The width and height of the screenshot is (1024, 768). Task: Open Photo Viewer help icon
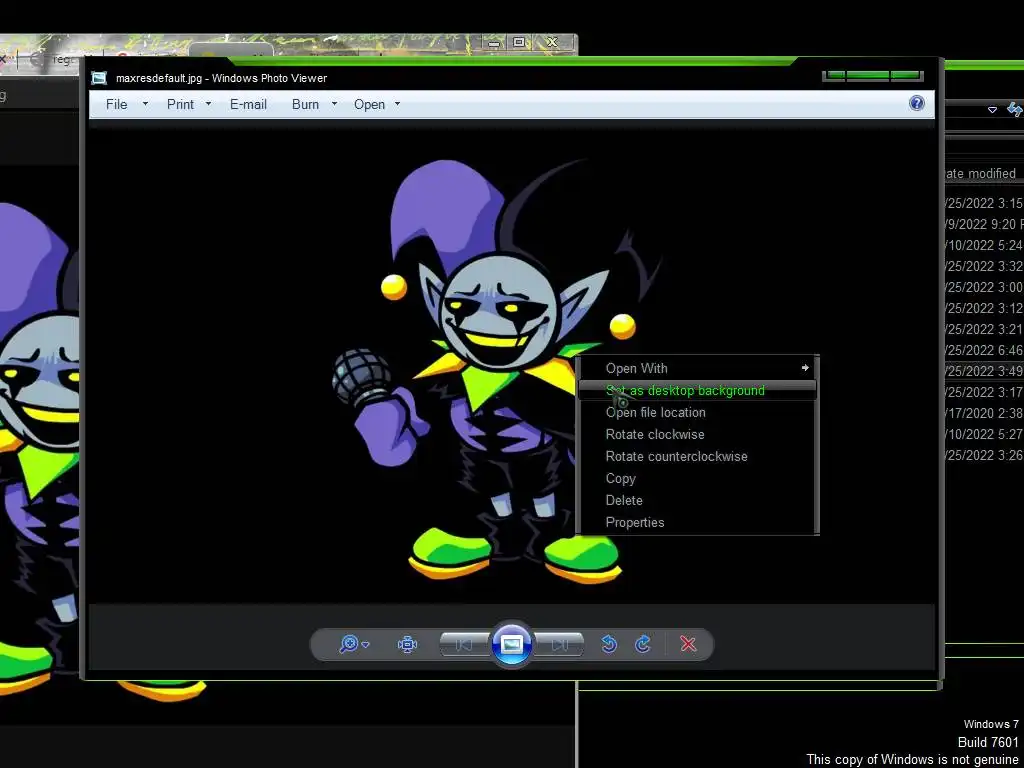click(916, 103)
